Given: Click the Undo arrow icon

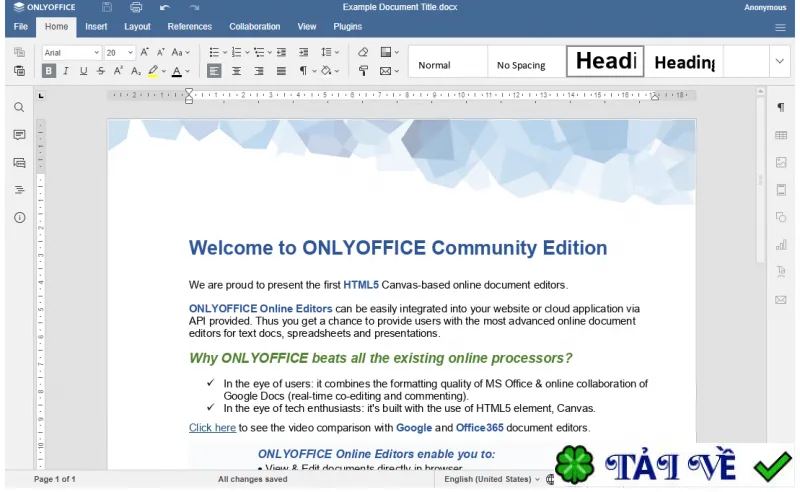Looking at the screenshot, I should (x=164, y=7).
